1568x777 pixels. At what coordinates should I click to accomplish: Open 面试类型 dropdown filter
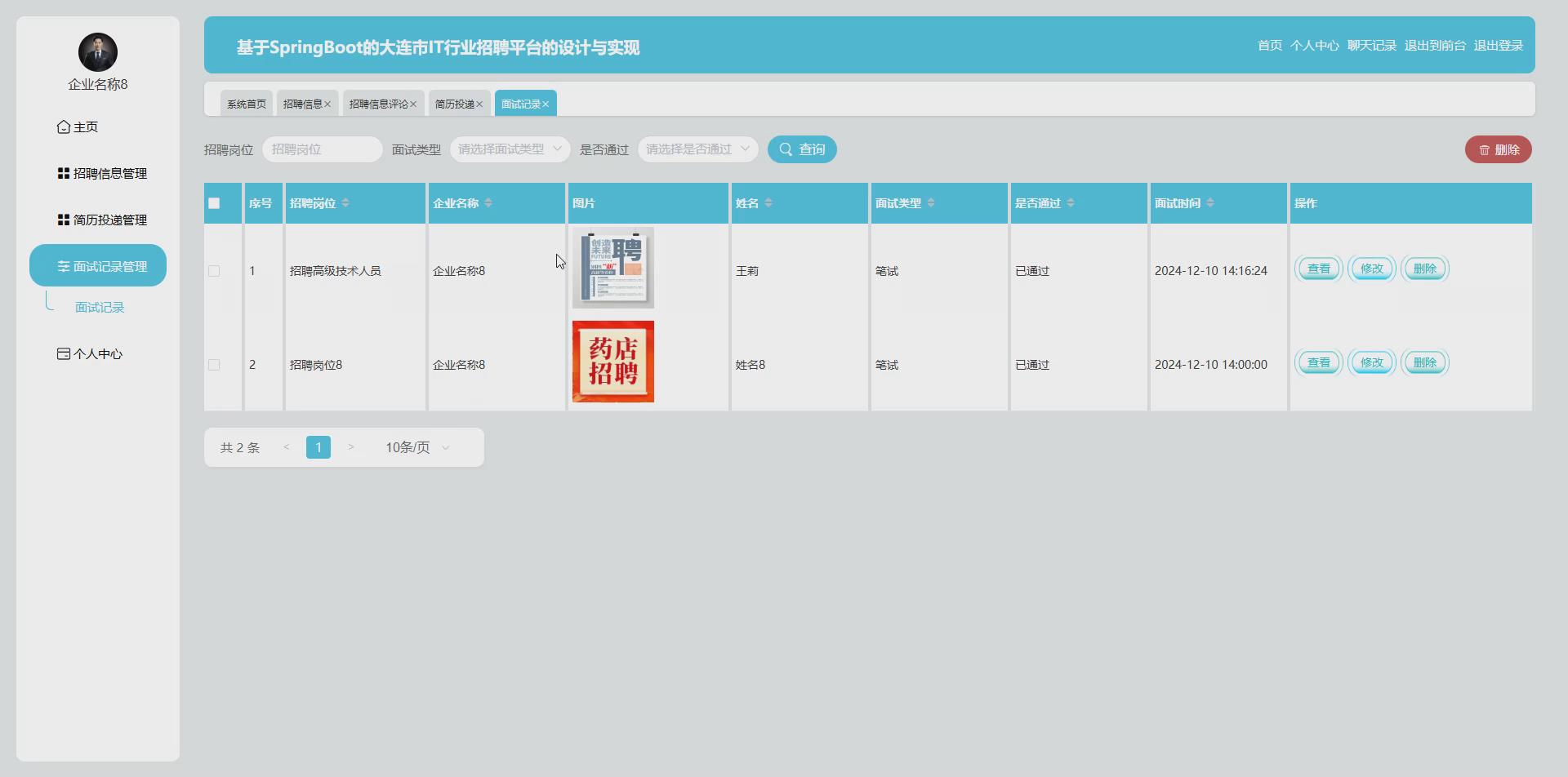point(510,149)
